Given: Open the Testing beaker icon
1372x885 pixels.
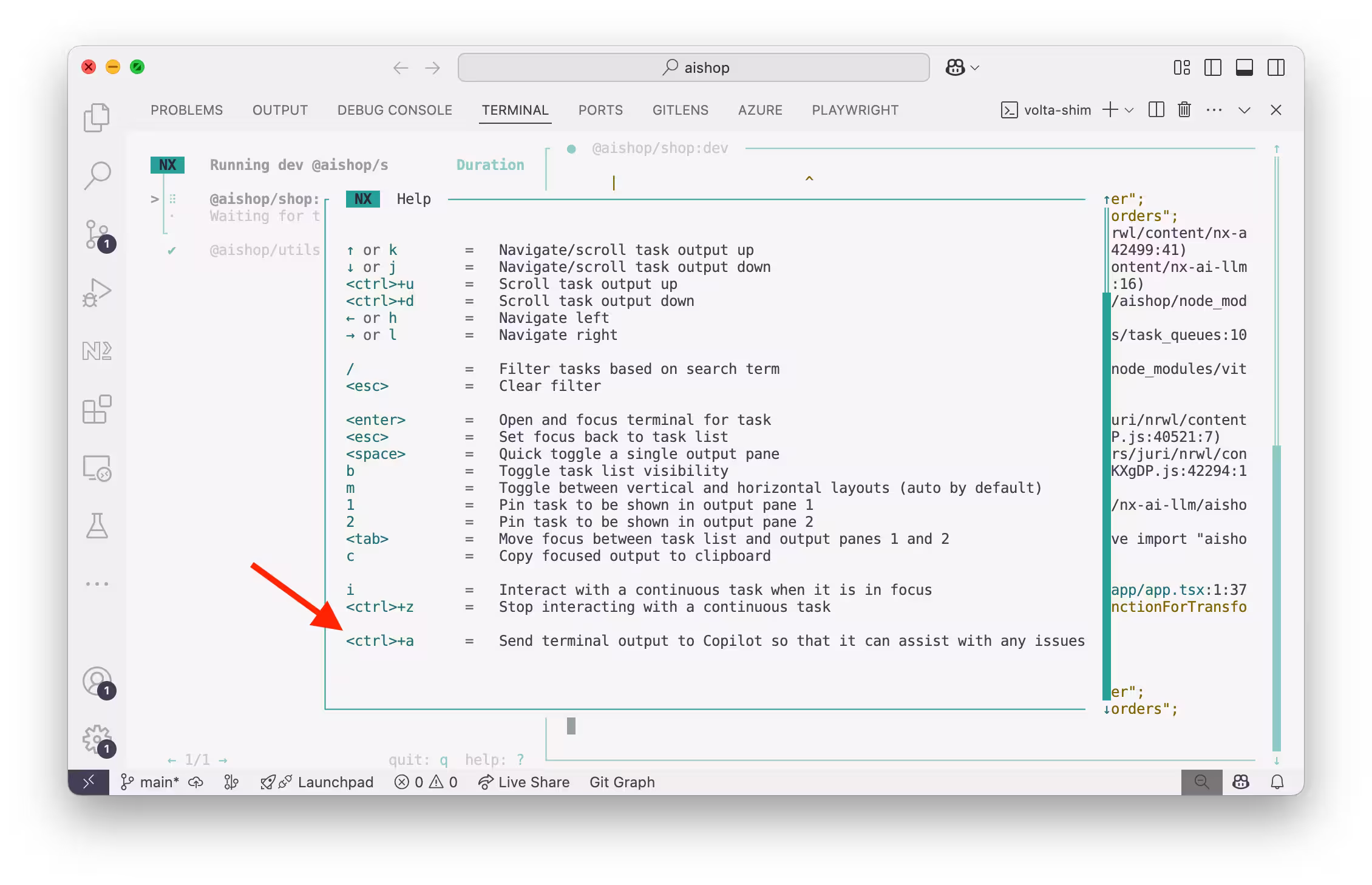Looking at the screenshot, I should (97, 526).
